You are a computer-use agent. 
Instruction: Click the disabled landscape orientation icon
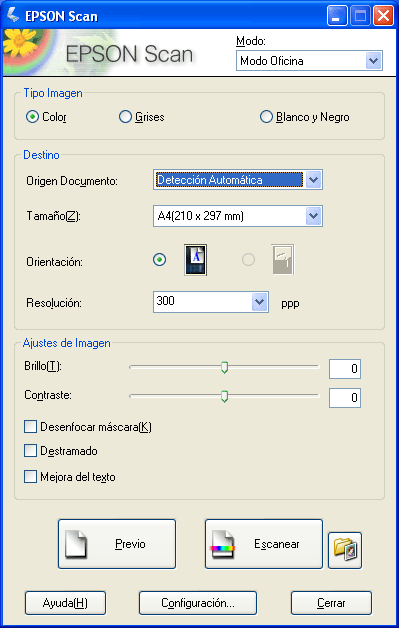[283, 260]
